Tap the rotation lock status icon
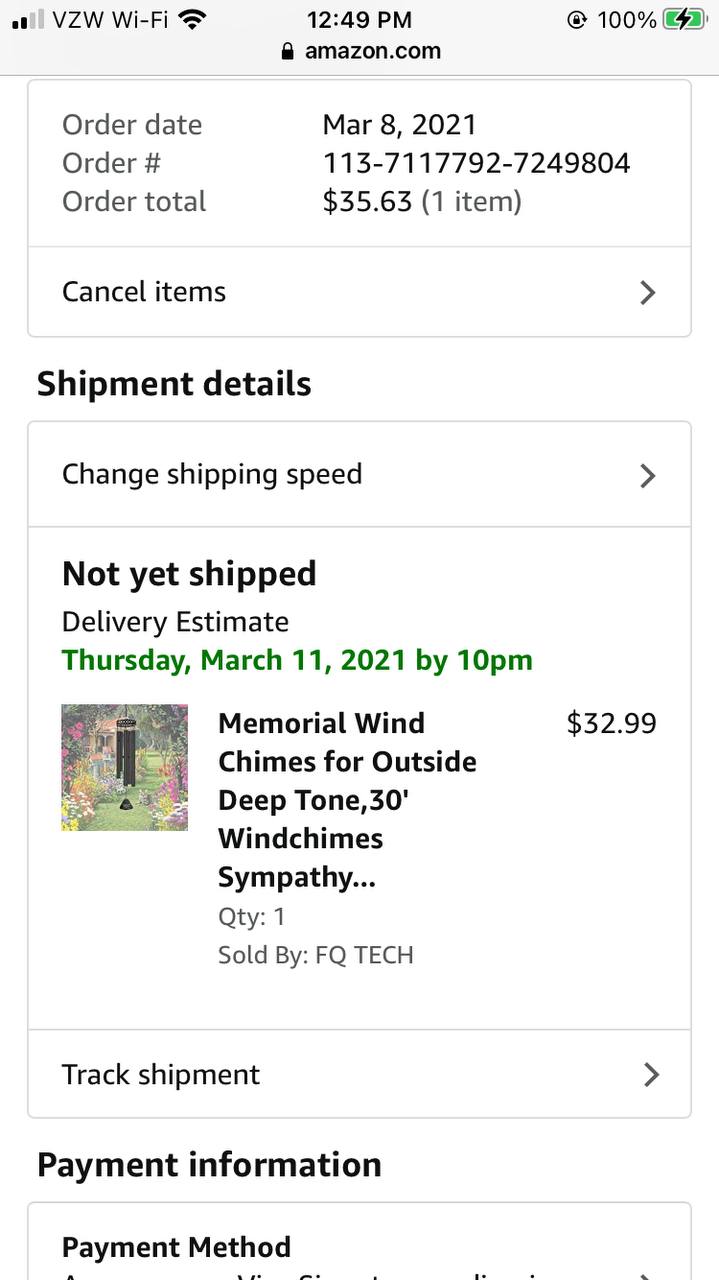 point(576,20)
